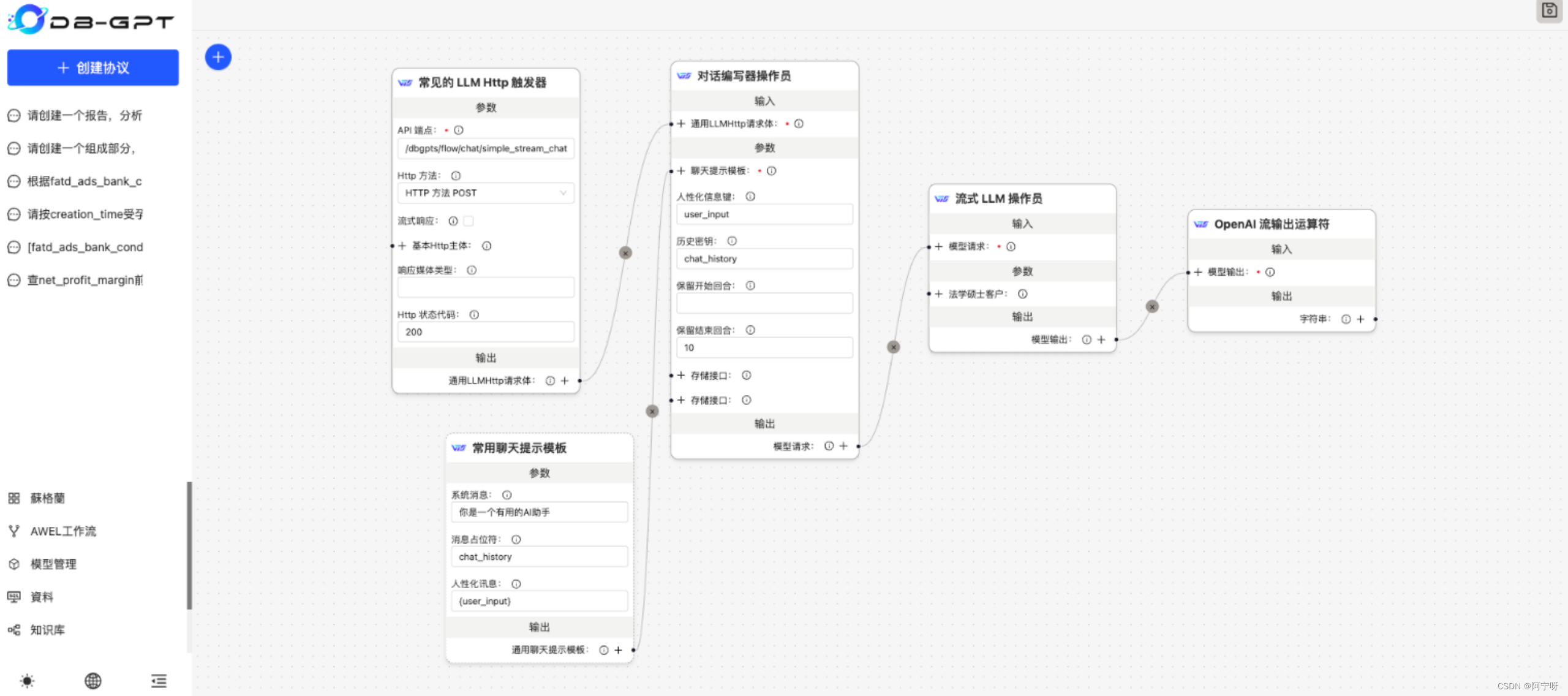Click the 创建协议 button
The width and height of the screenshot is (1568, 696).
(x=93, y=68)
